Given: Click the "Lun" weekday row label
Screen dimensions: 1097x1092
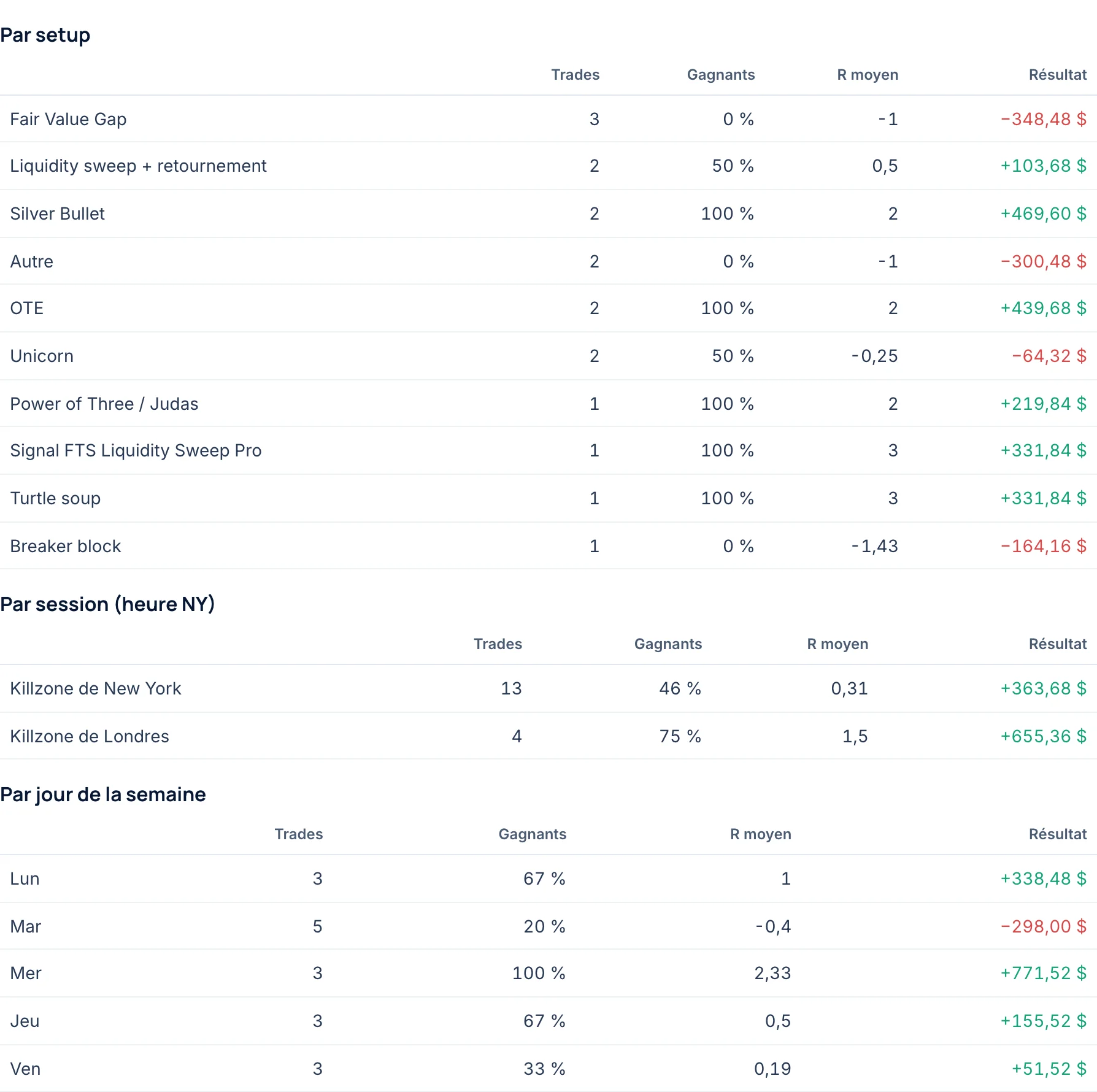Looking at the screenshot, I should (25, 879).
